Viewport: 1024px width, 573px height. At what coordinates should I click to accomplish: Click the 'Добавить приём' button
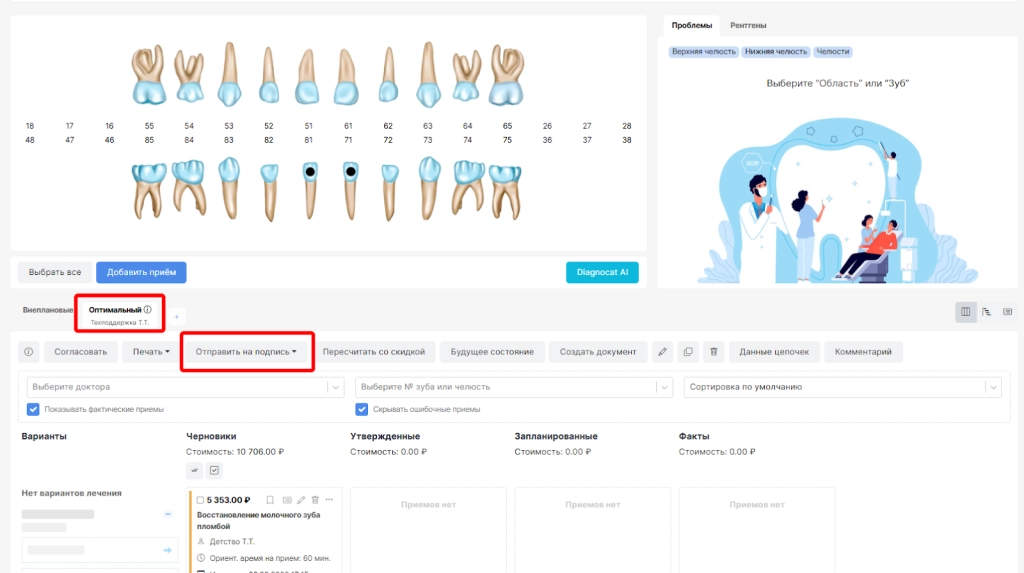(141, 272)
